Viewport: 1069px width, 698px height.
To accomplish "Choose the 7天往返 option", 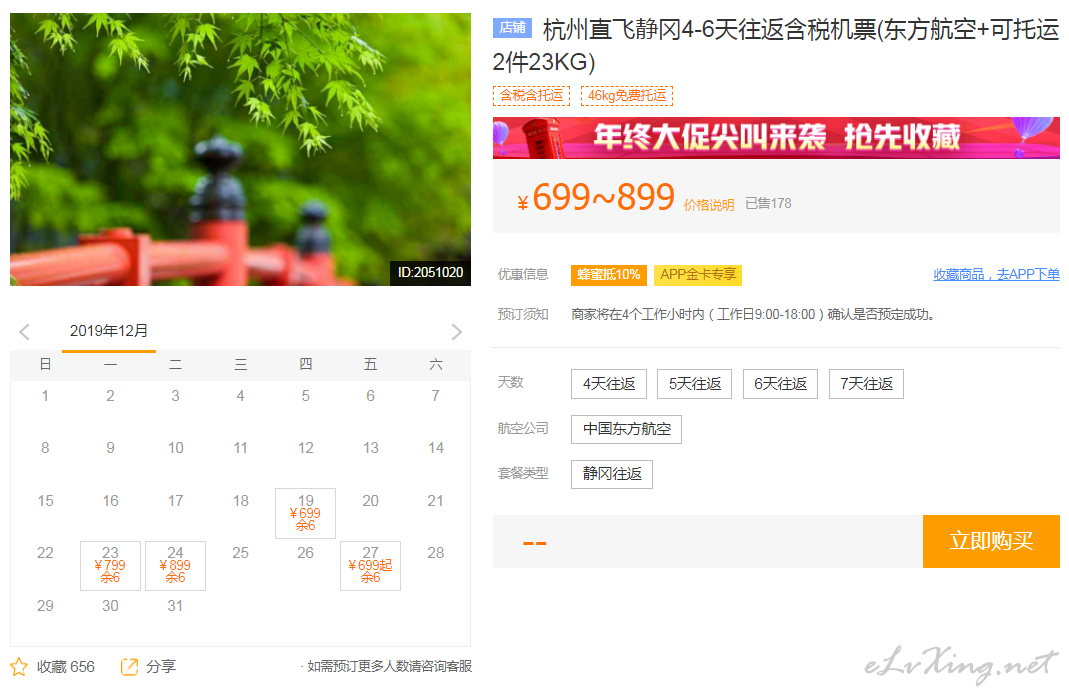I will (x=867, y=384).
